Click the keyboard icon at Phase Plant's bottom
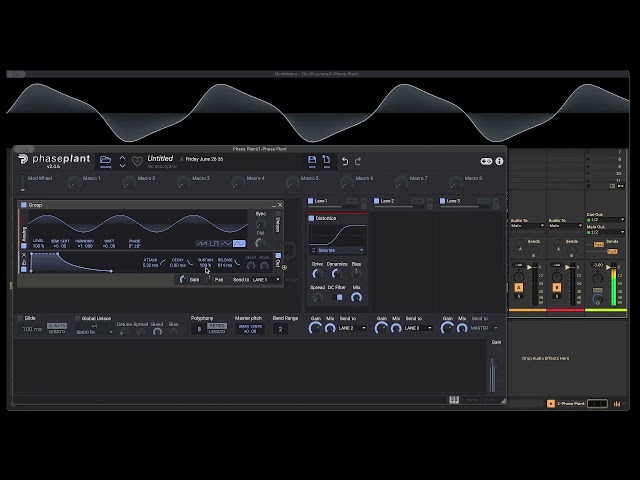This screenshot has height=480, width=640. pyautogui.click(x=454, y=400)
